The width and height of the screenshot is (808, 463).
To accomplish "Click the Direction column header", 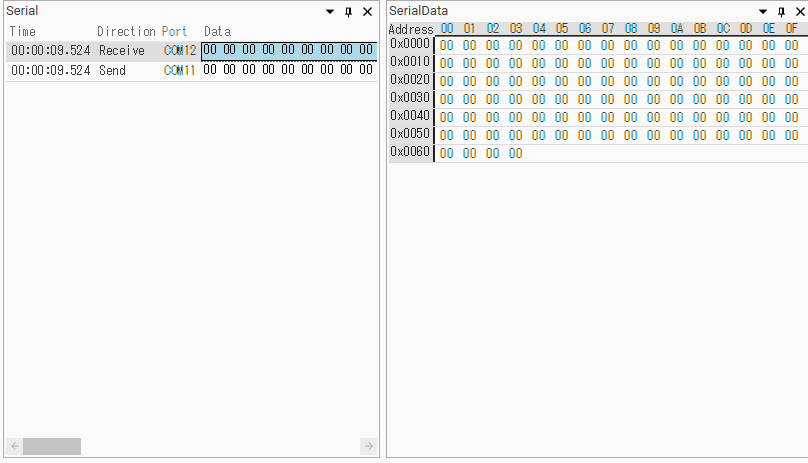I will [126, 31].
